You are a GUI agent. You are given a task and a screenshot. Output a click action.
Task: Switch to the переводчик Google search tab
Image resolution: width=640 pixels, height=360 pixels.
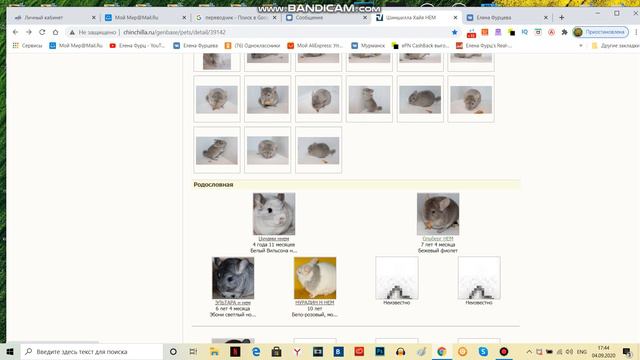click(x=235, y=18)
